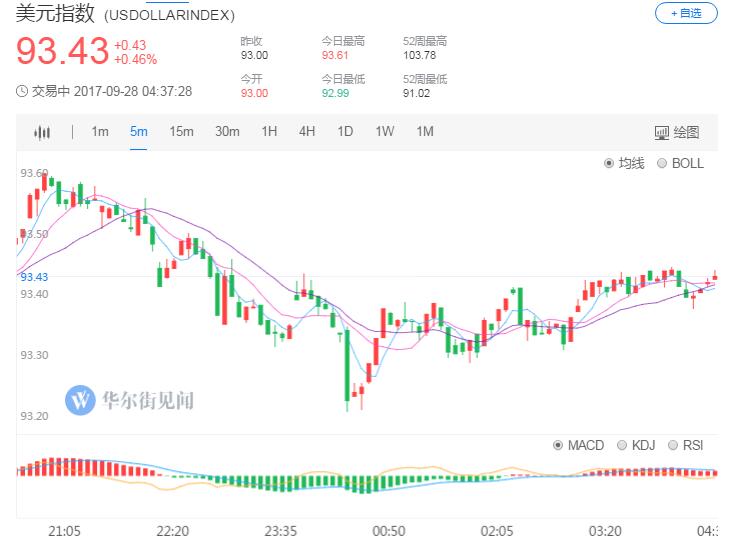This screenshot has height=545, width=734.
Task: Click the 03:20 time axis label
Action: tap(605, 531)
